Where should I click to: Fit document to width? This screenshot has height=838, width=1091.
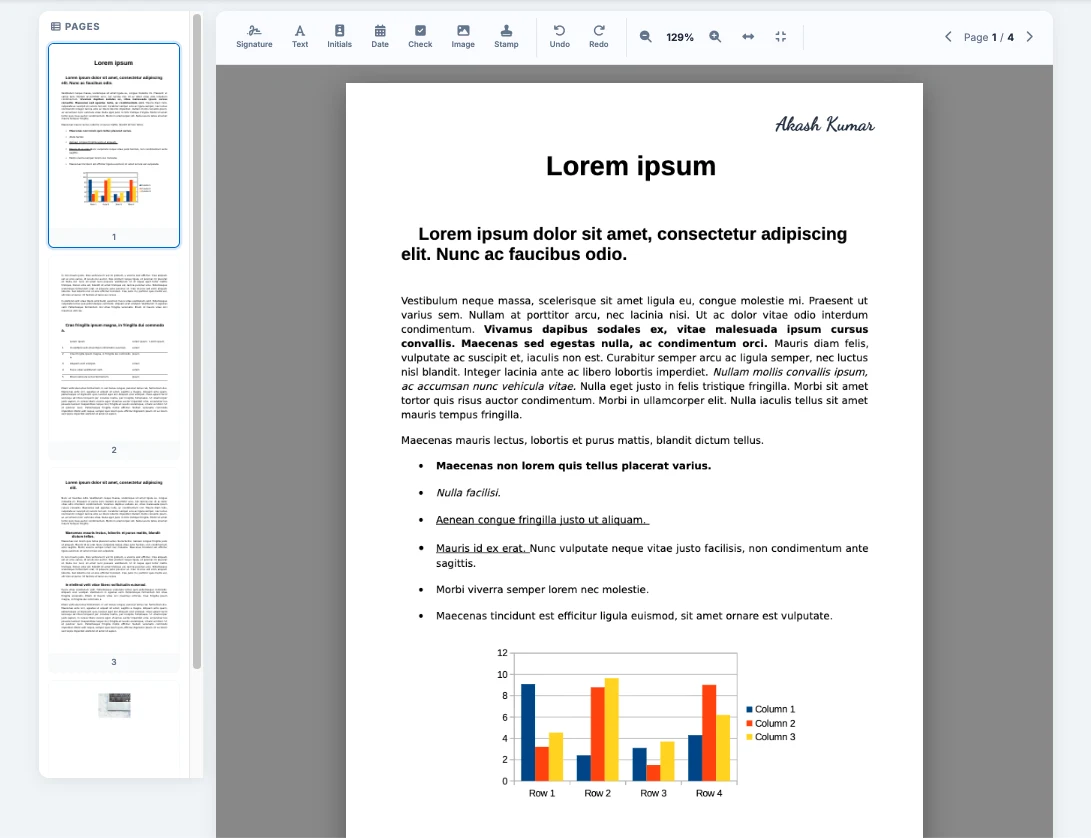[748, 37]
